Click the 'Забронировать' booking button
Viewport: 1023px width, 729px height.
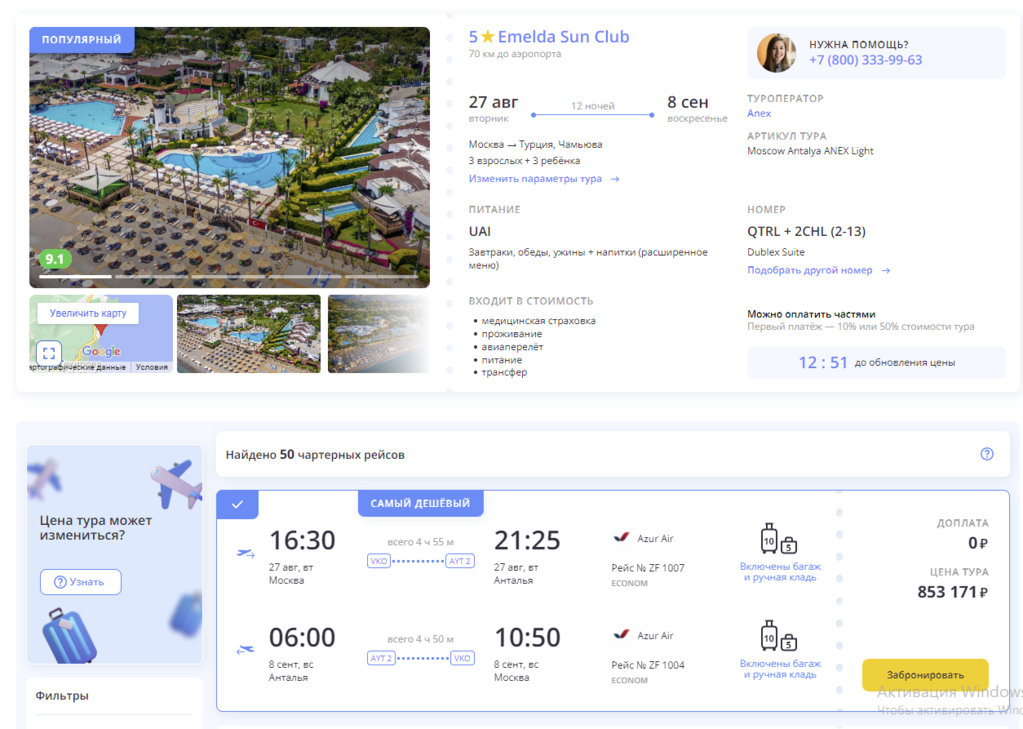click(x=925, y=675)
